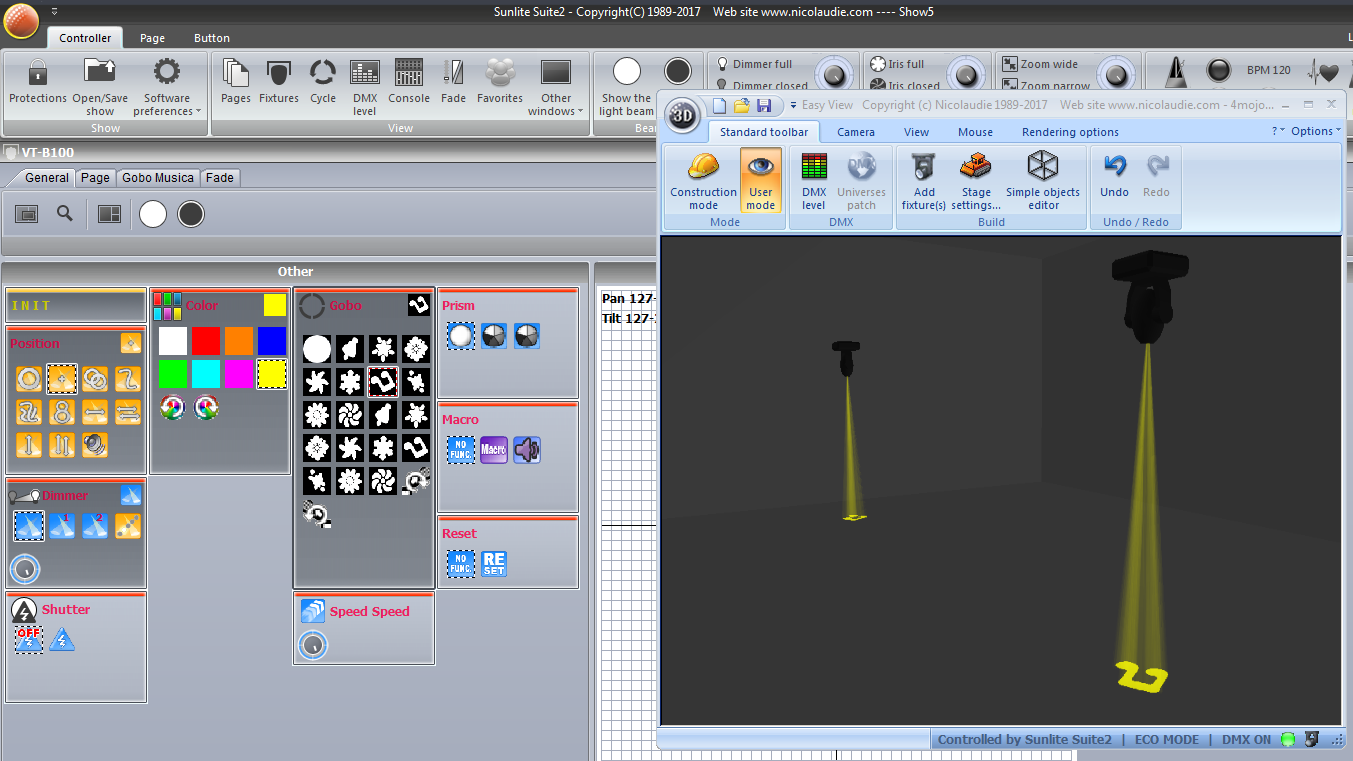
Task: Open the Protections lock in the ribbon
Action: click(x=38, y=81)
